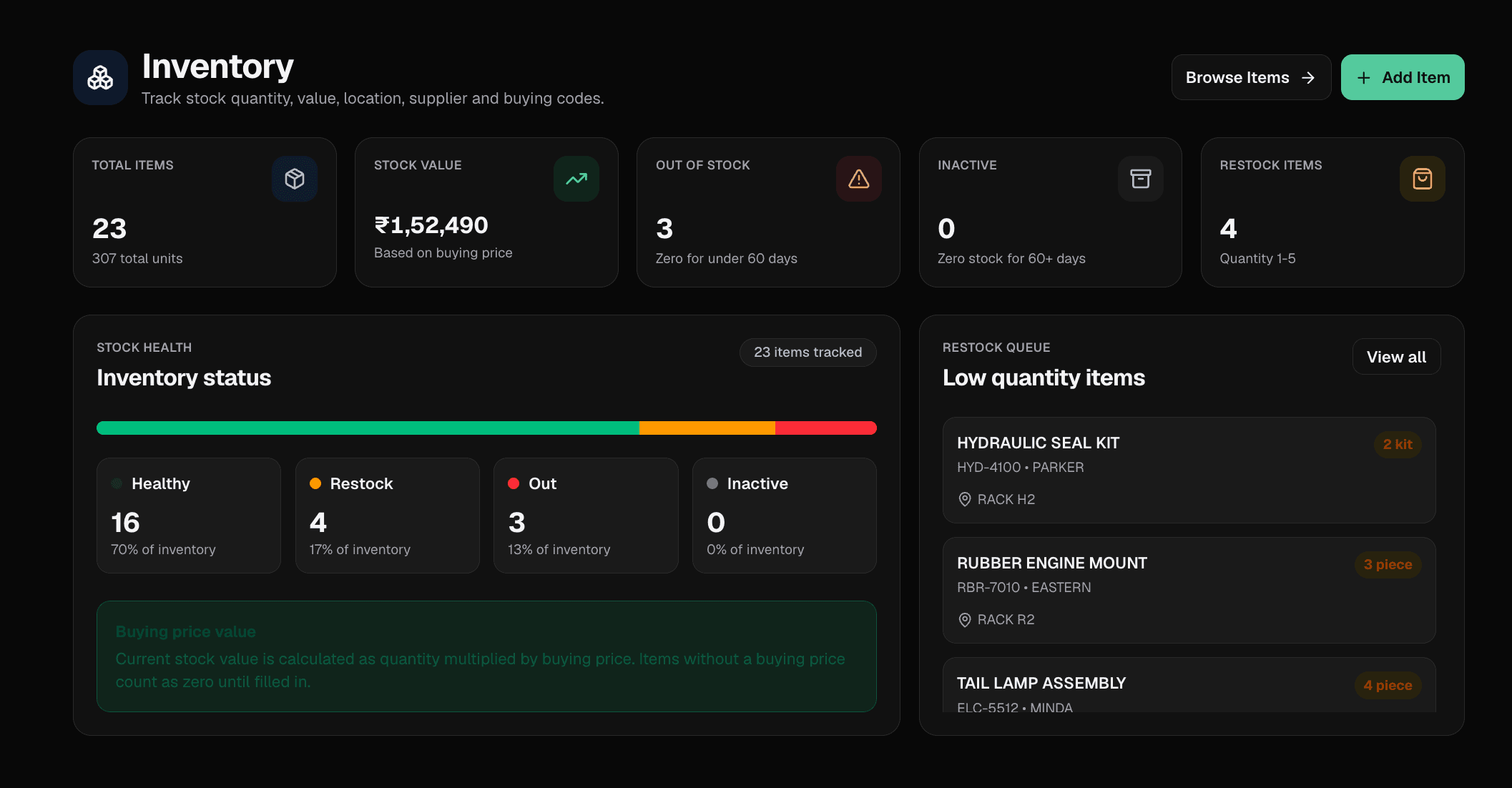Screen dimensions: 1512x788
Task: Click the 3 piece quantity badge
Action: point(1388,564)
